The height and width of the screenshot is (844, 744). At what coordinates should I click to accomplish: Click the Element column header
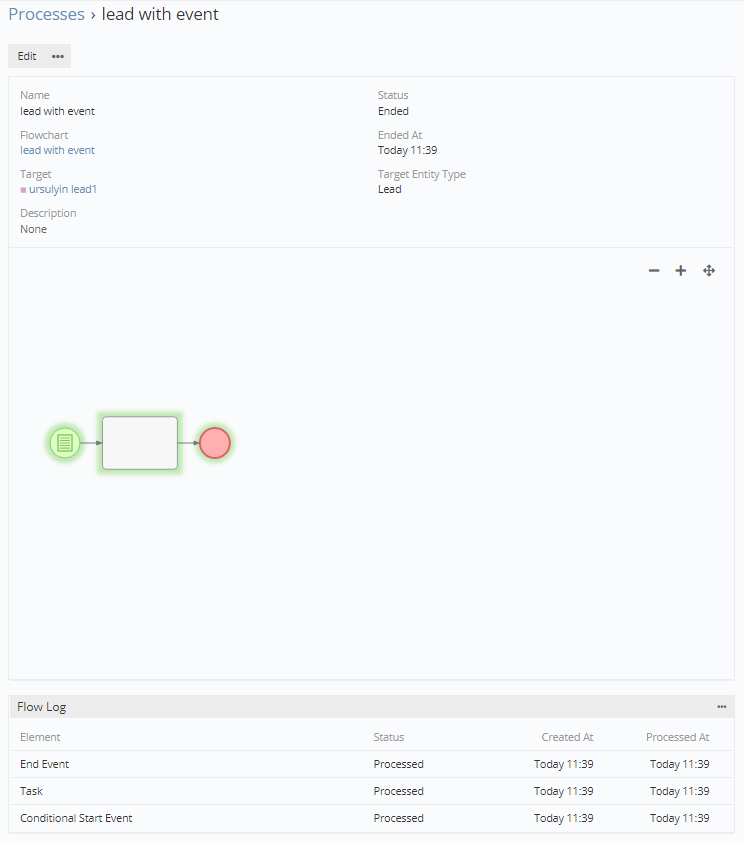tap(40, 737)
